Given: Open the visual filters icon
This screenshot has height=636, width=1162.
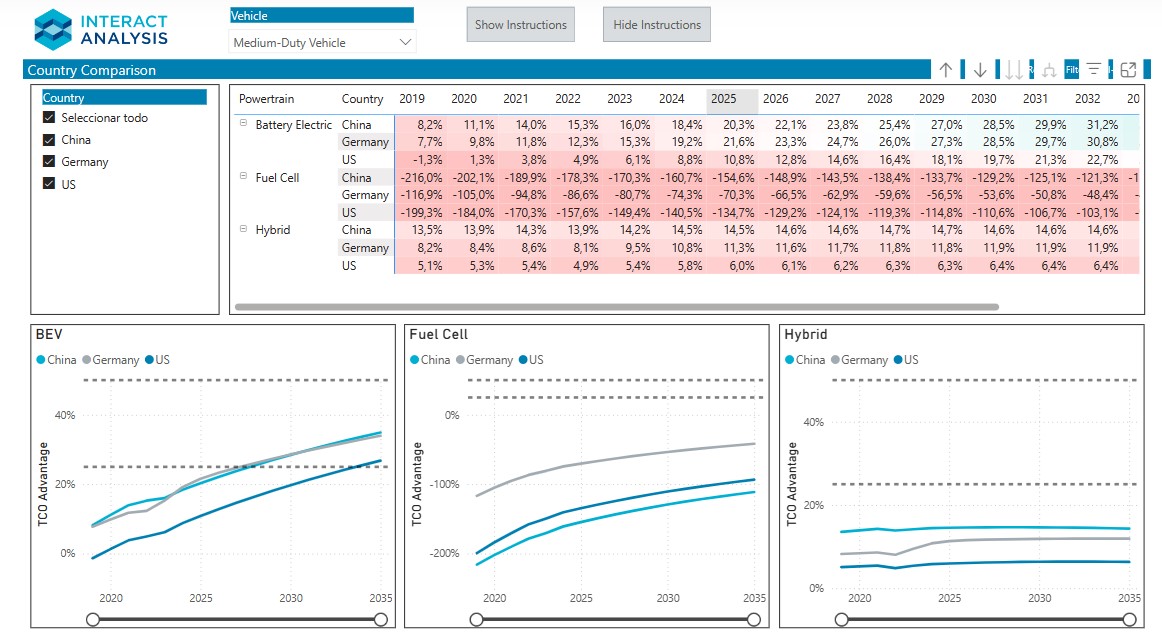Looking at the screenshot, I should [1094, 70].
